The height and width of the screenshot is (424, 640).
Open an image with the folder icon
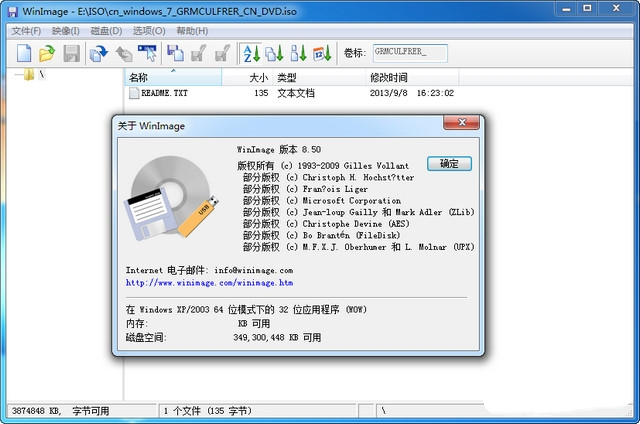pos(47,53)
